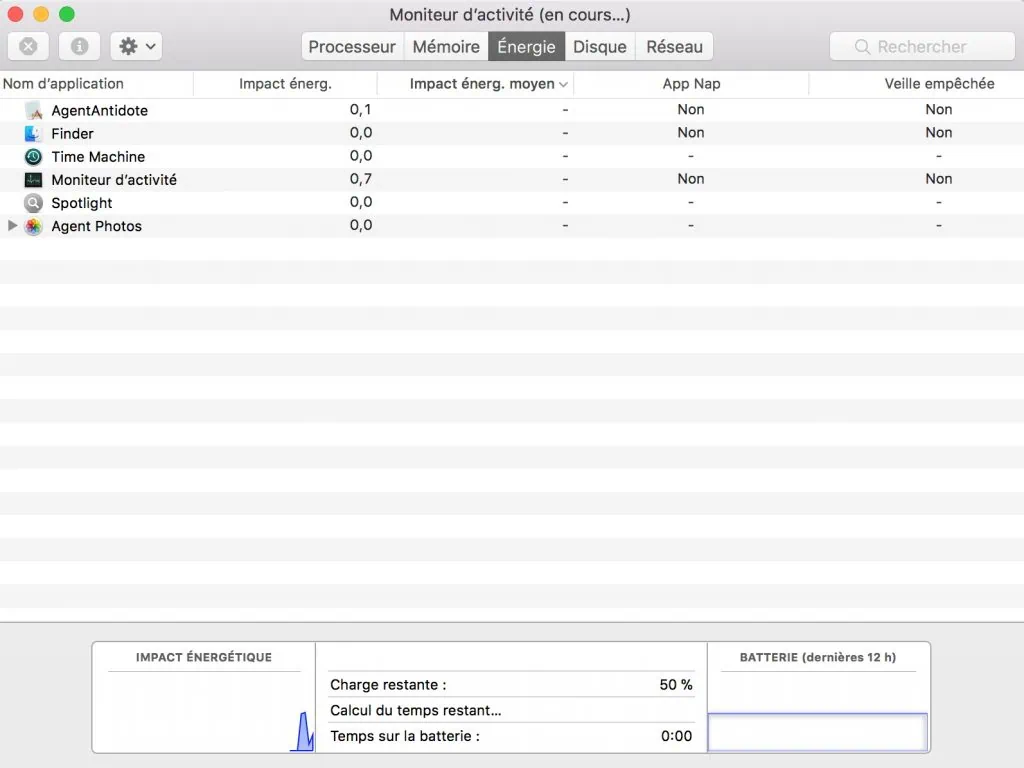
Task: Click the Finder icon in the process list
Action: 34,133
